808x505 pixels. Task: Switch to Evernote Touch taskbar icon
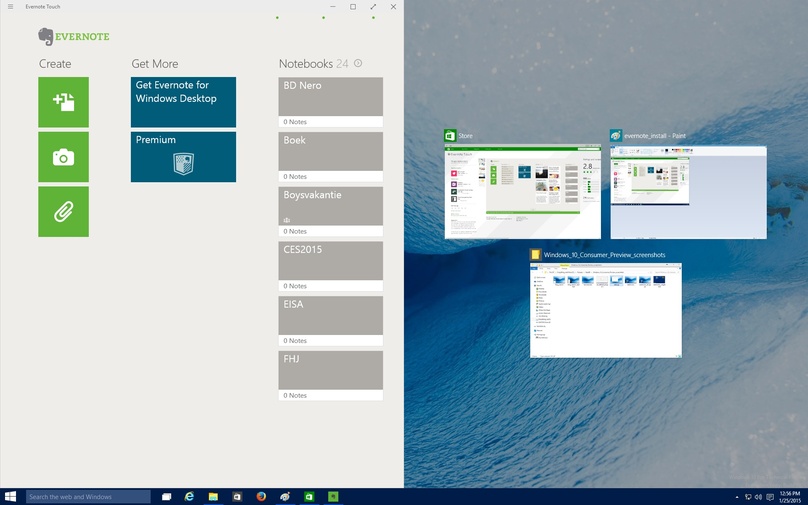[x=333, y=497]
